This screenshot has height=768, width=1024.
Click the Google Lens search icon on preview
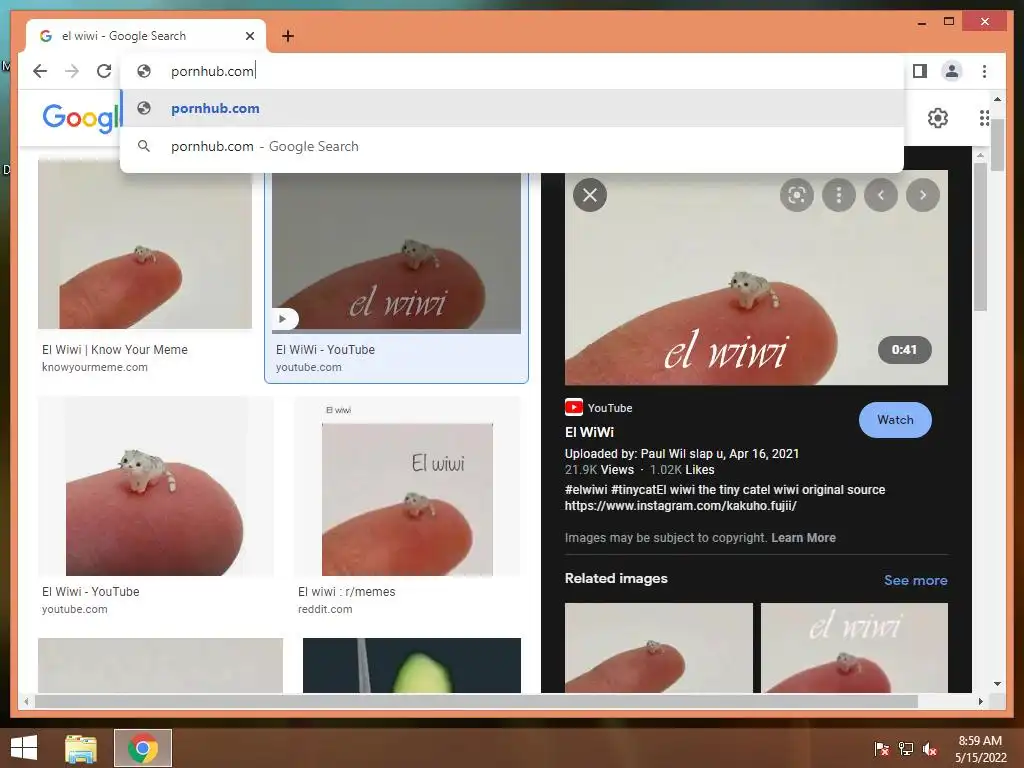[x=797, y=195]
